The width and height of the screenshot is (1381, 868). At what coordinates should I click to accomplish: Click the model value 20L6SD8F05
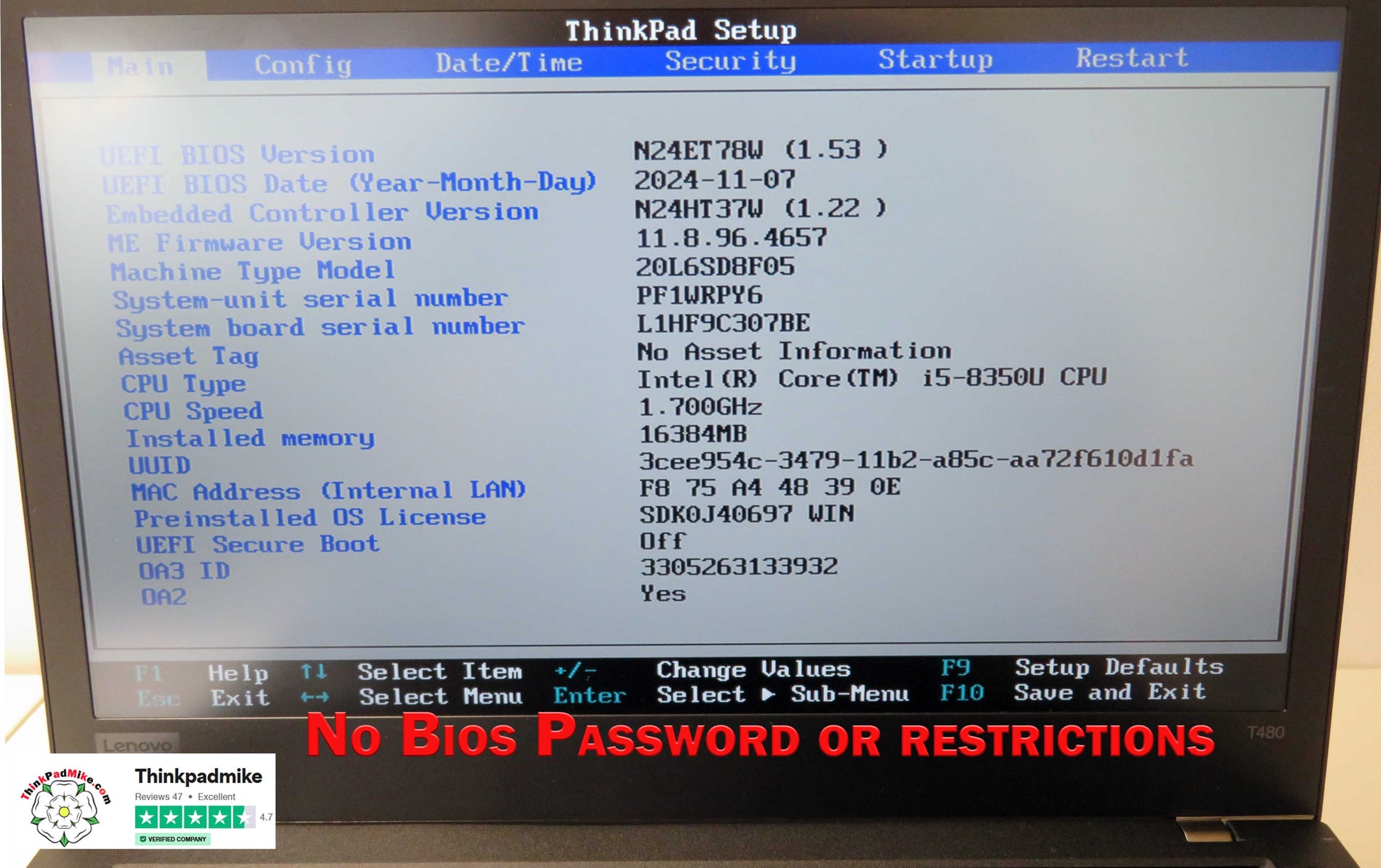[715, 267]
